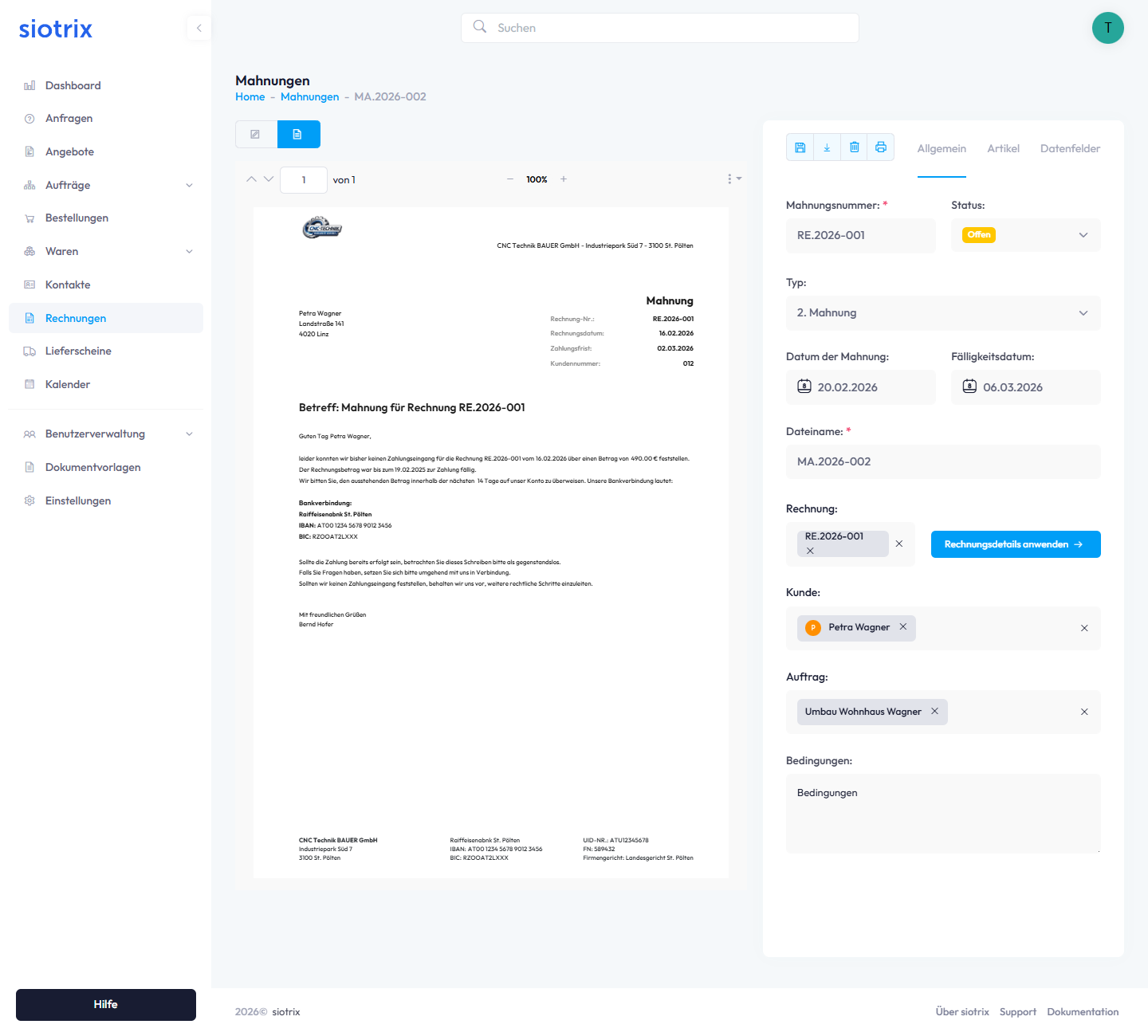Go to Mahnungen breadcrumb link

tap(309, 97)
